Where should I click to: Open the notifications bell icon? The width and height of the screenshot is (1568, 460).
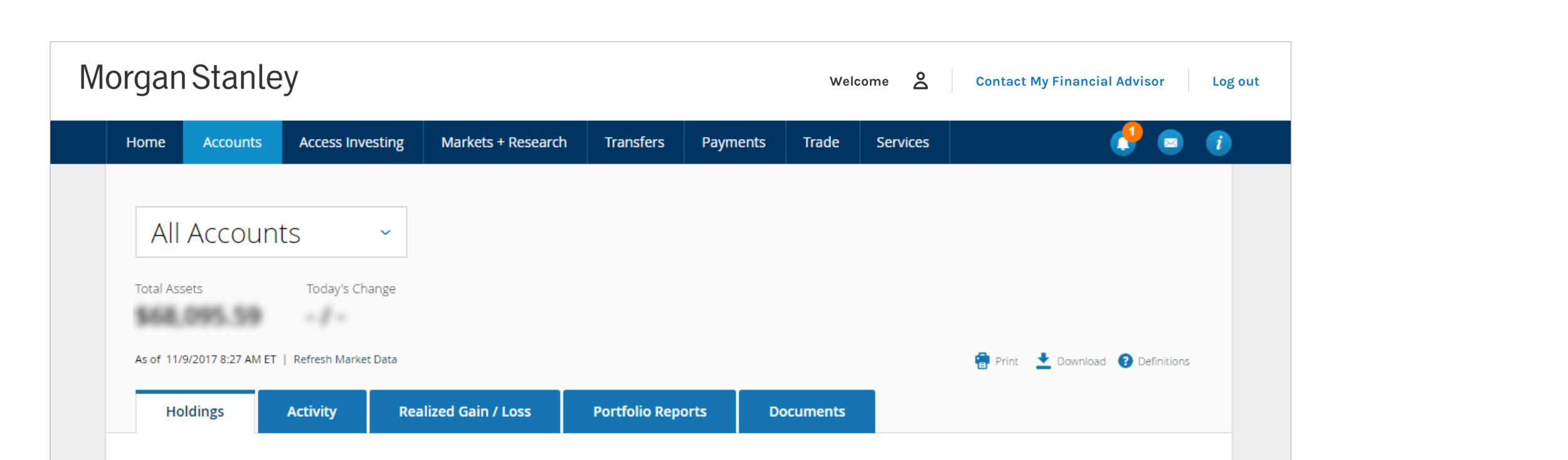[x=1123, y=143]
